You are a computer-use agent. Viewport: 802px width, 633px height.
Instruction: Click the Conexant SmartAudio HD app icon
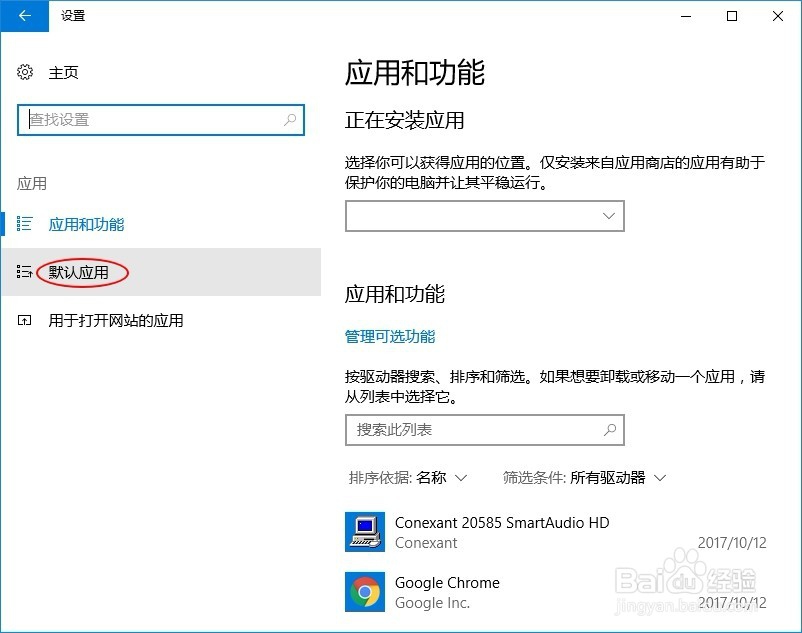click(366, 532)
